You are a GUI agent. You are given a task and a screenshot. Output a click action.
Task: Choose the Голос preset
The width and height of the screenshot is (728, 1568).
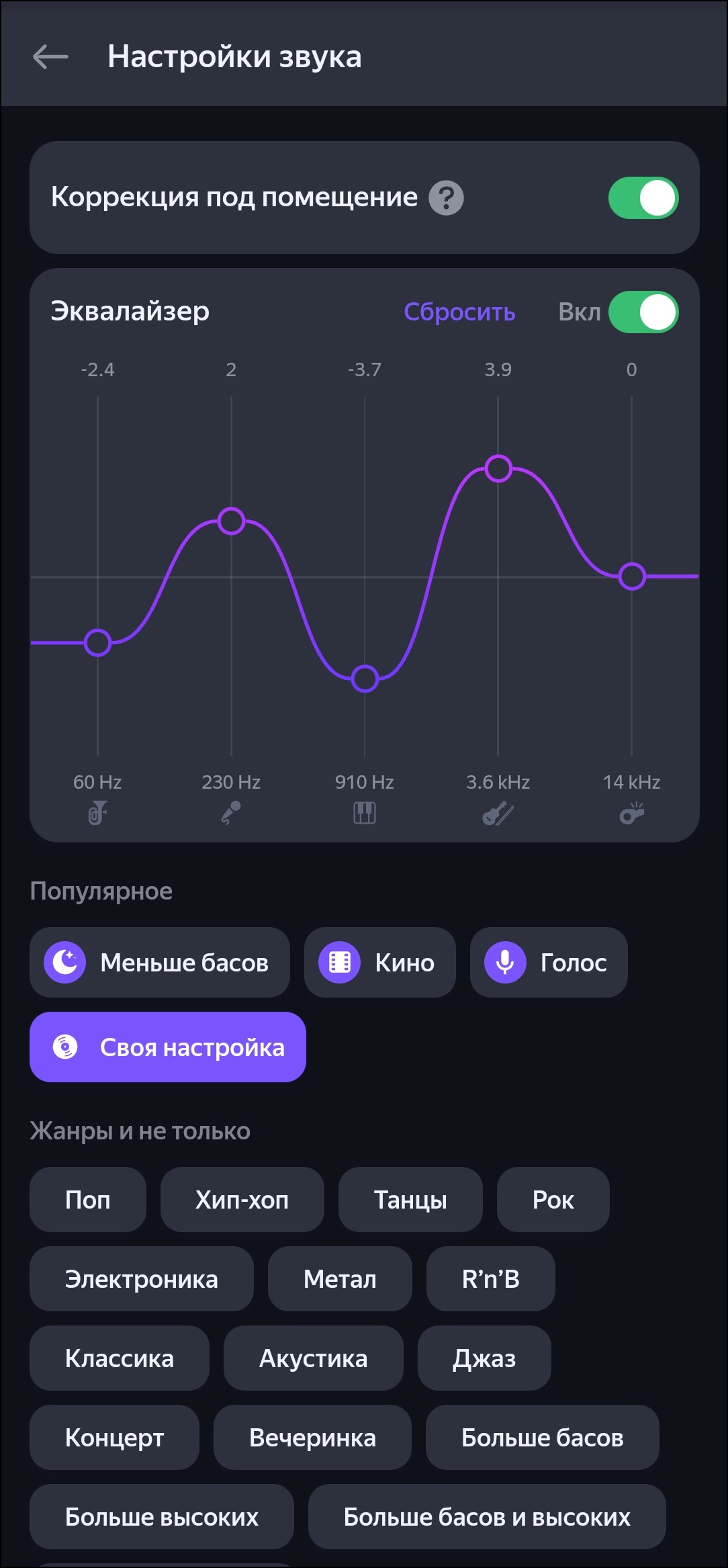pyautogui.click(x=548, y=963)
